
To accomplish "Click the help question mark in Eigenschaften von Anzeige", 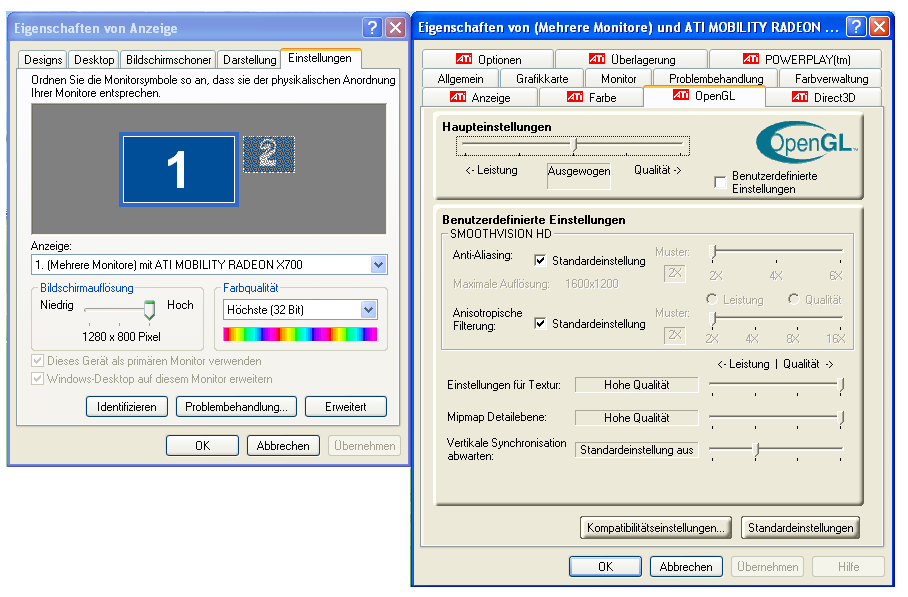I will pos(372,27).
